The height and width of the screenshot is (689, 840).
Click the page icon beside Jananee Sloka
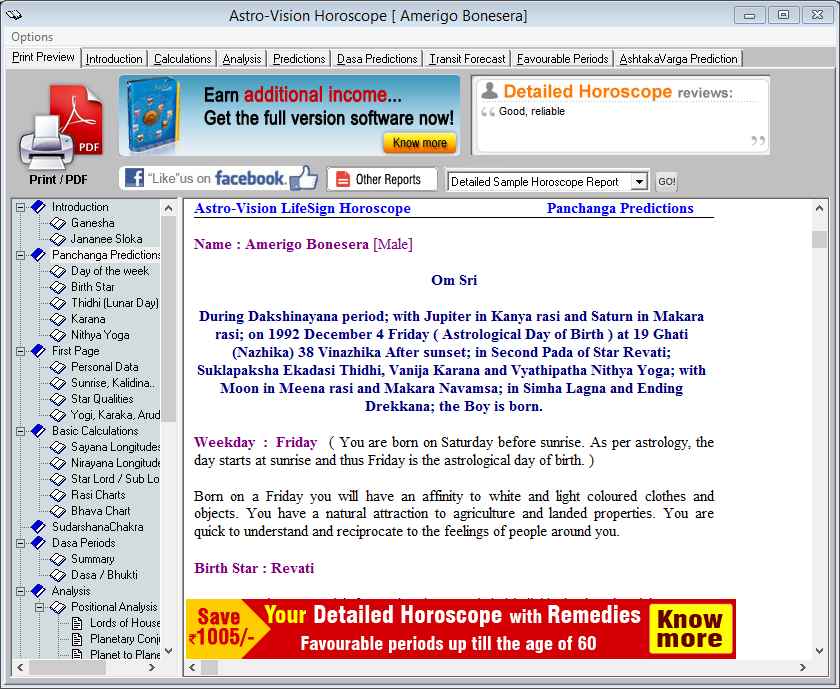tap(58, 239)
